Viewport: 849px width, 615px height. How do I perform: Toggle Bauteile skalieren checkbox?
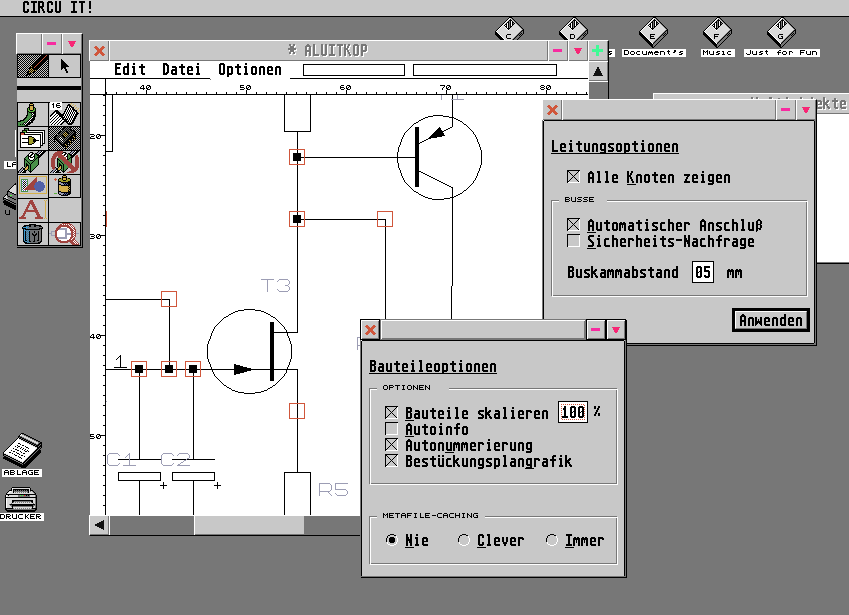[391, 413]
